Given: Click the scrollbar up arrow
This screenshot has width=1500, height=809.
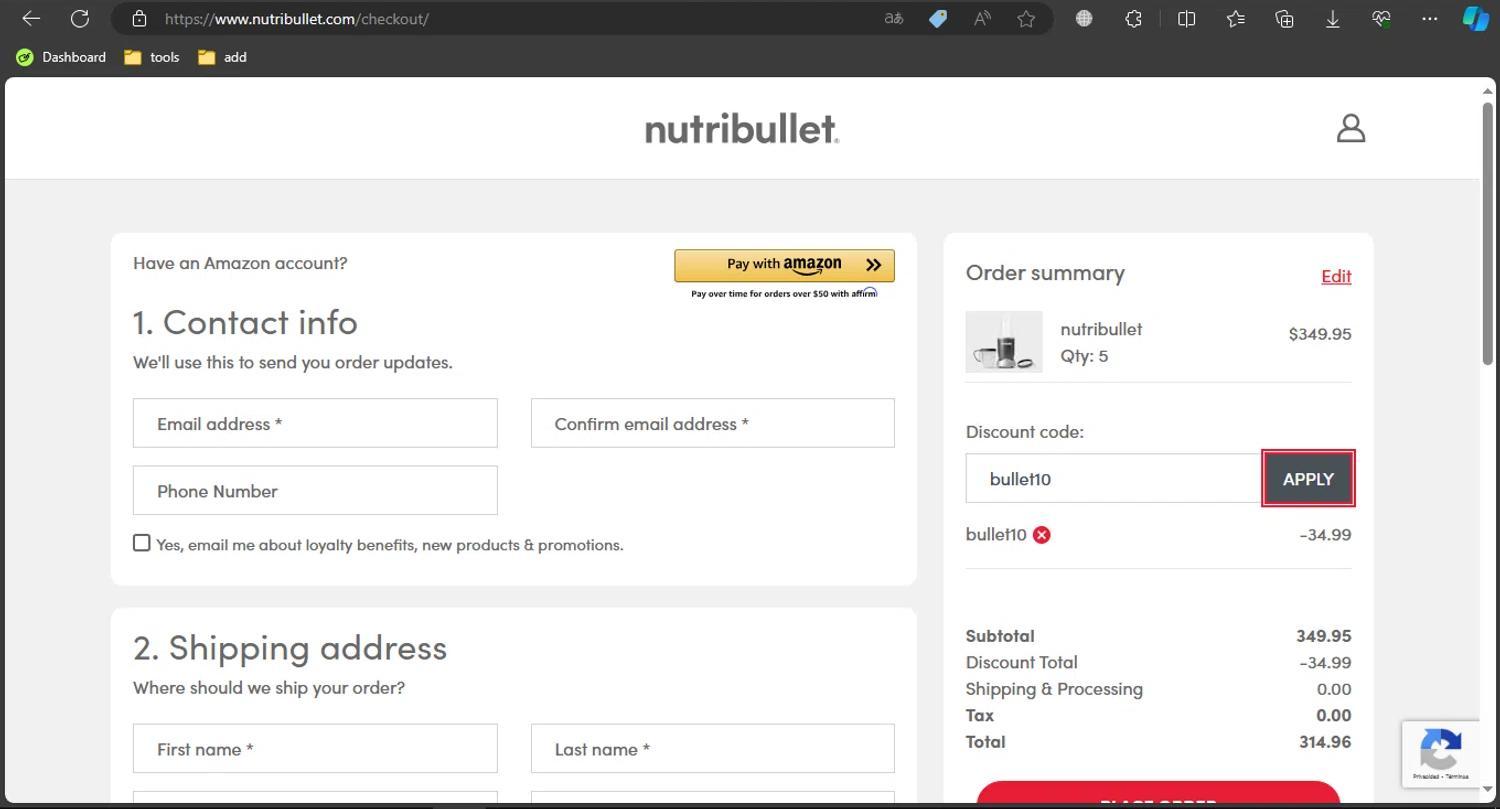Looking at the screenshot, I should pyautogui.click(x=1489, y=91).
